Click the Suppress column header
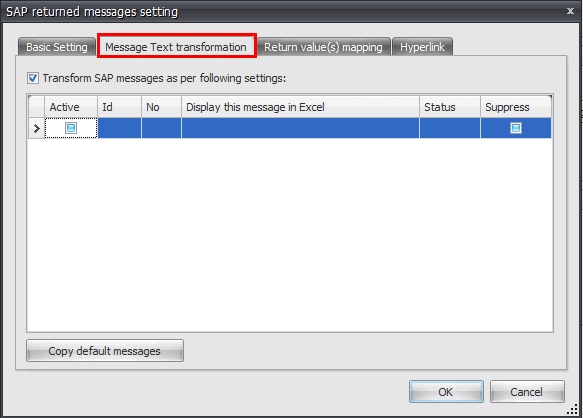 point(516,107)
